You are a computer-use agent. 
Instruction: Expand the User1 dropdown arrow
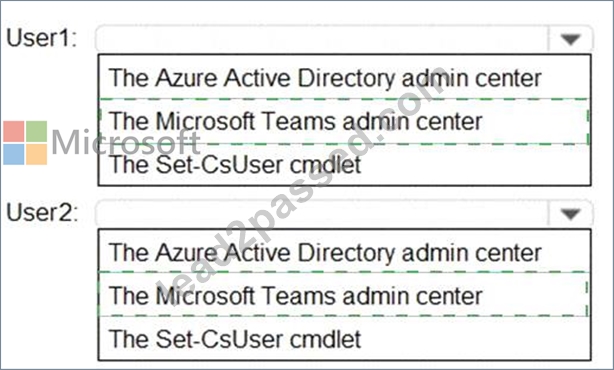[x=570, y=39]
